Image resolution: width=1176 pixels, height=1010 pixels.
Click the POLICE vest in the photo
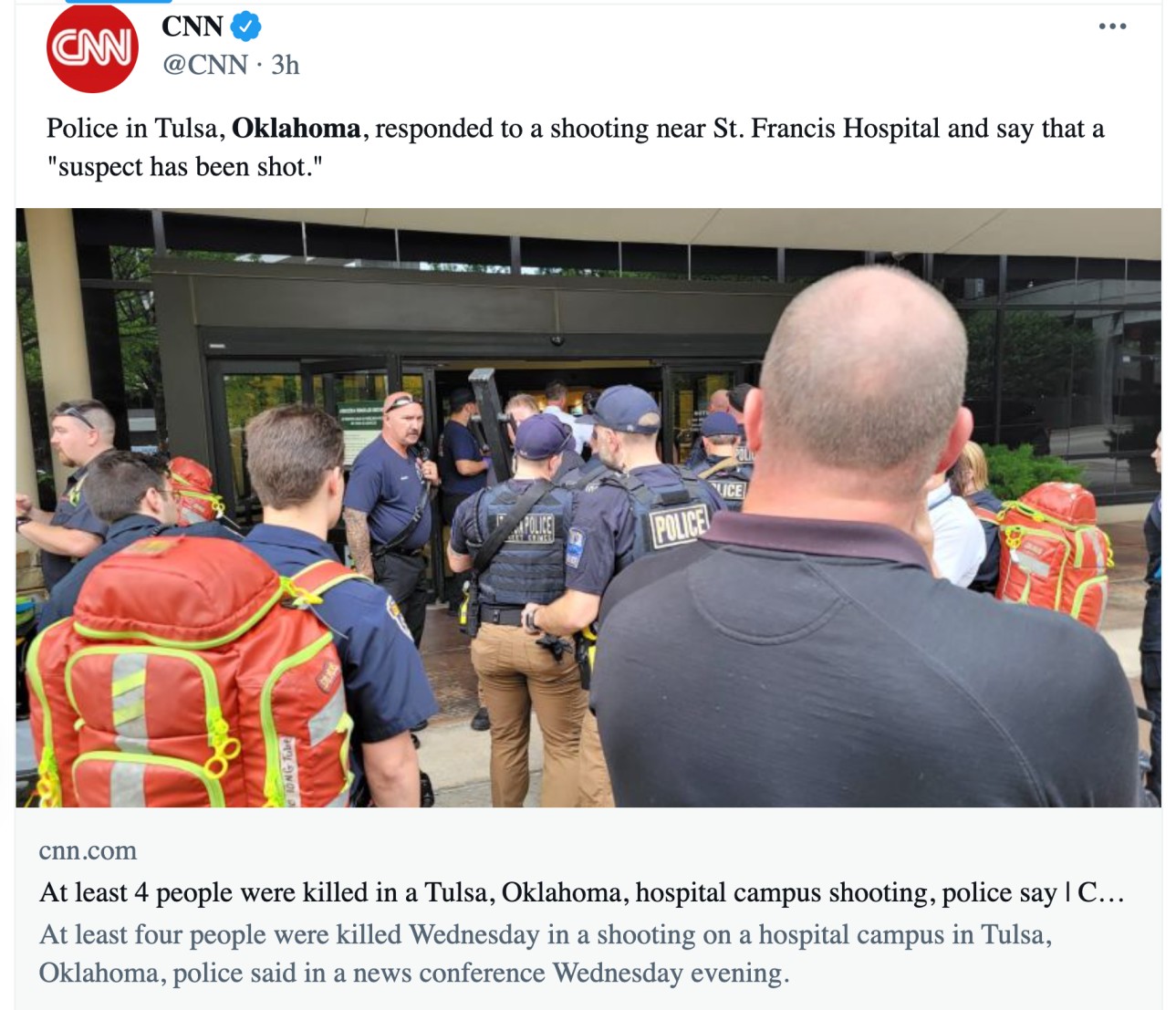pos(679,527)
